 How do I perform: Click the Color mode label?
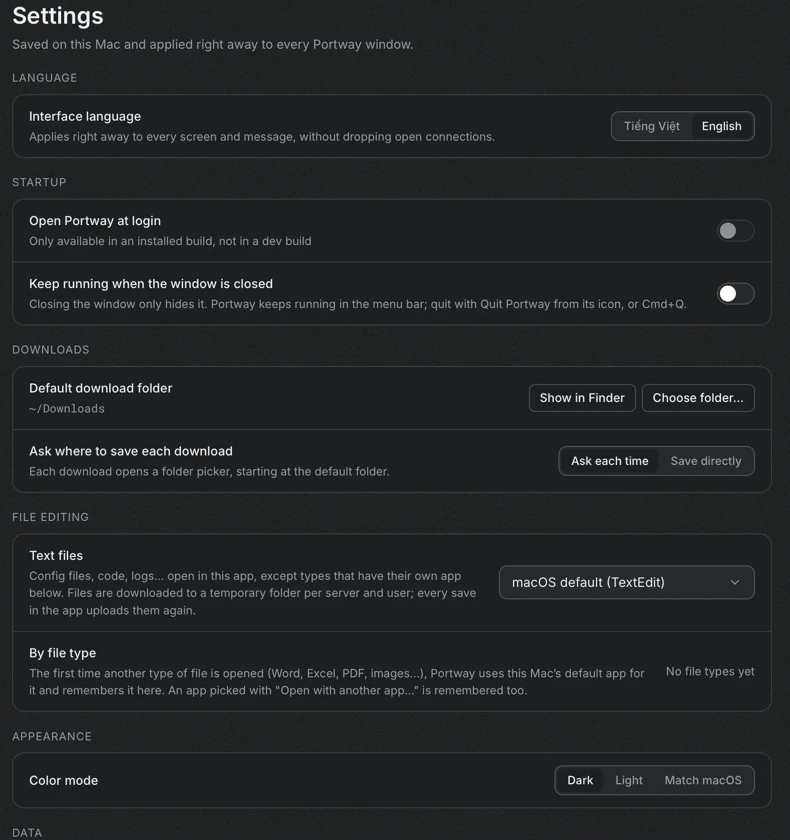pos(64,781)
